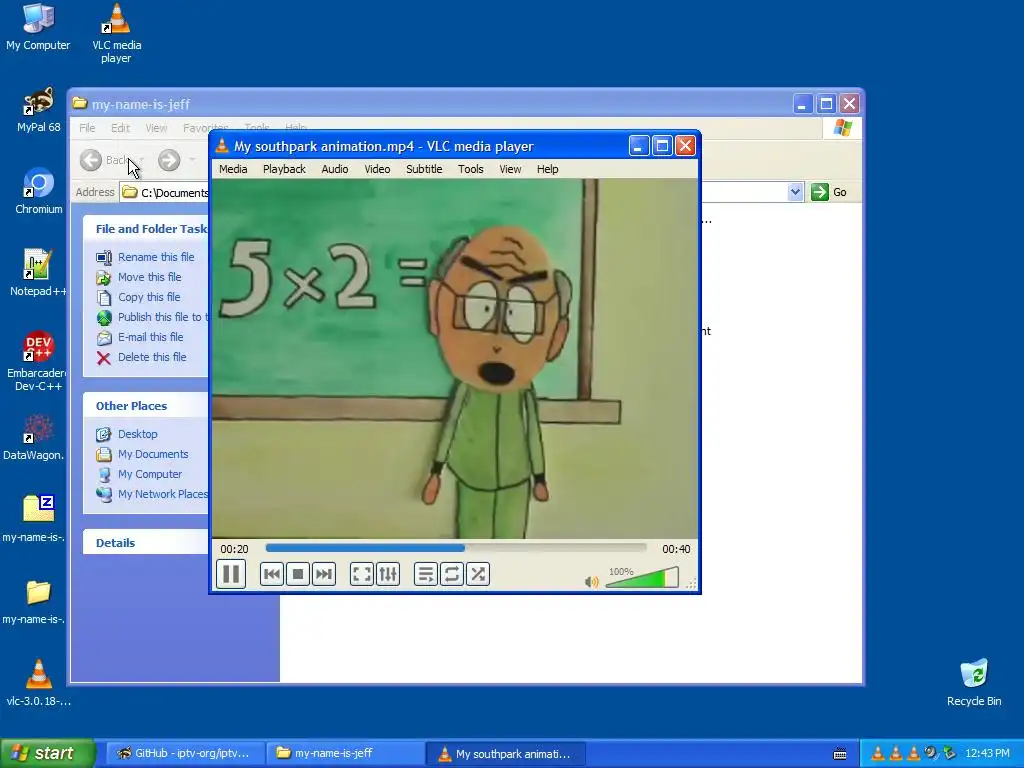The image size is (1024, 768).
Task: Click Forward arrow in Explorer
Action: 169,160
